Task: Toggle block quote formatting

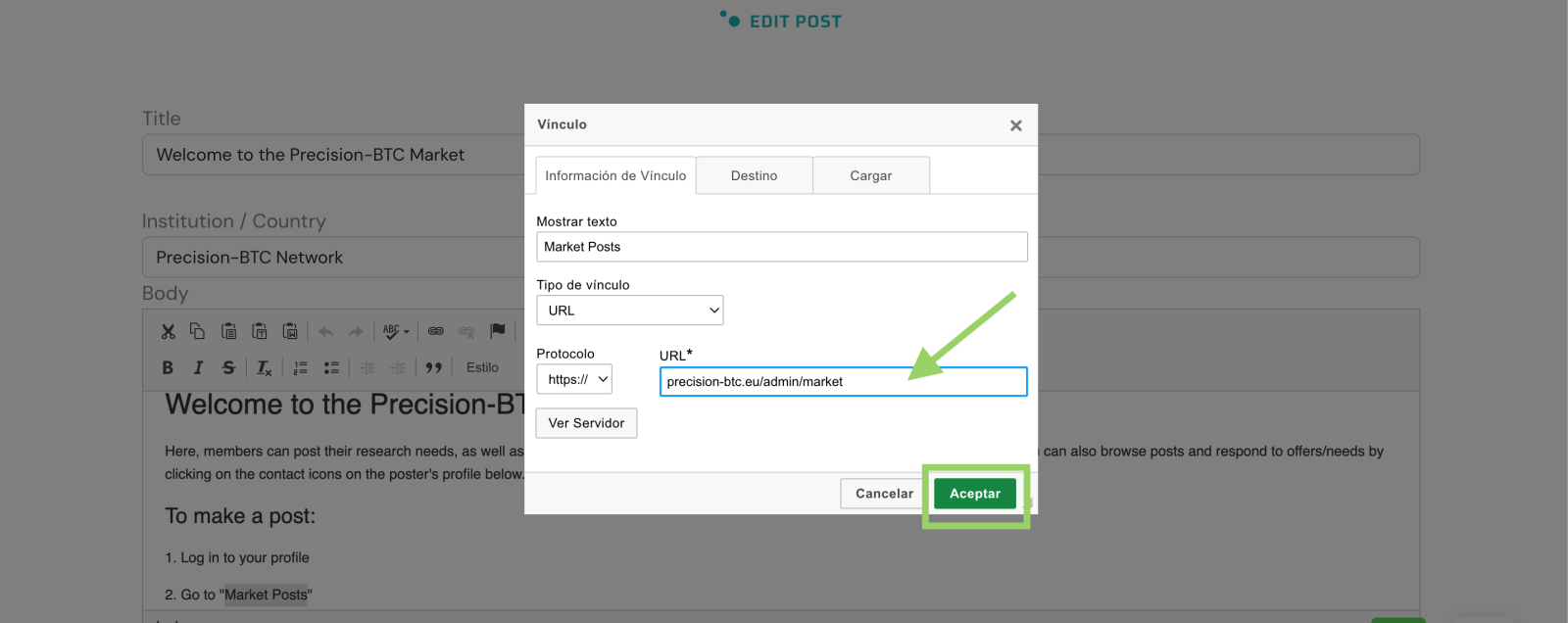Action: tap(433, 367)
